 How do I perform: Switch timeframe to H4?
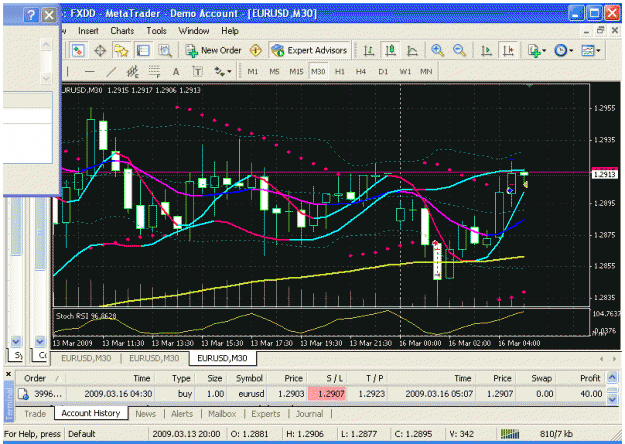[x=361, y=72]
